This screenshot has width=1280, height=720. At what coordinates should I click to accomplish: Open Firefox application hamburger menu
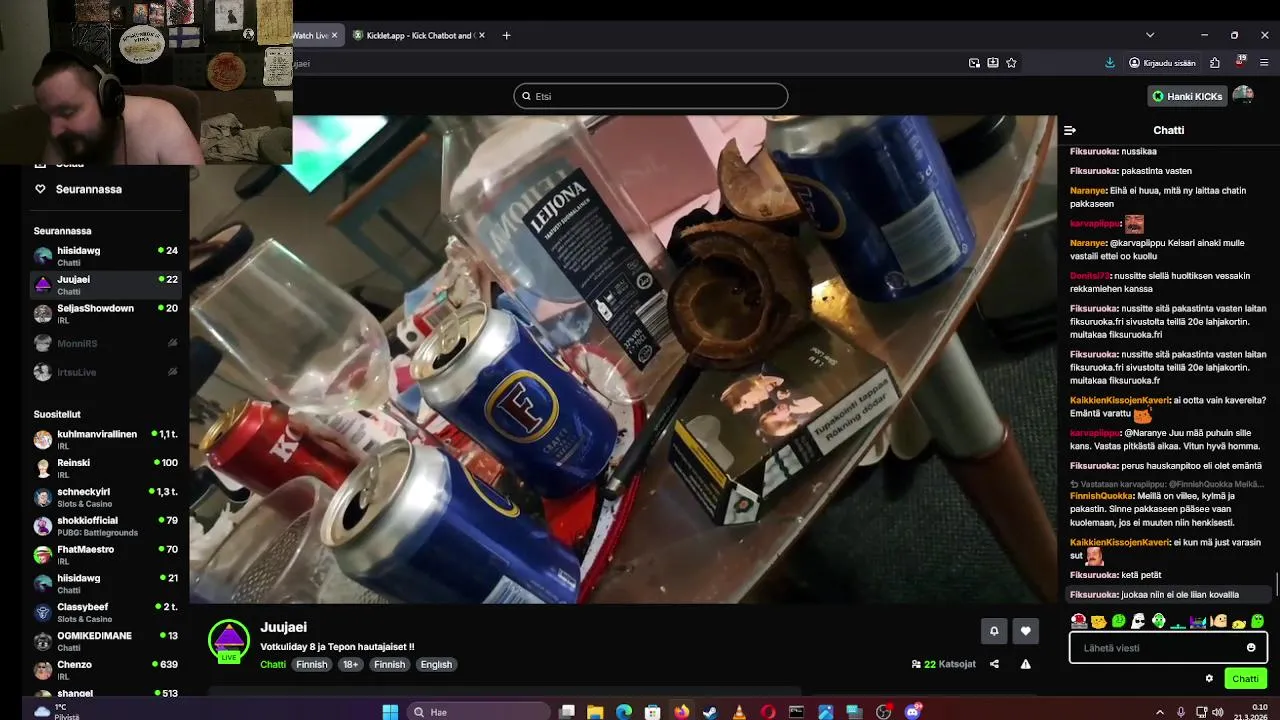click(x=1264, y=62)
